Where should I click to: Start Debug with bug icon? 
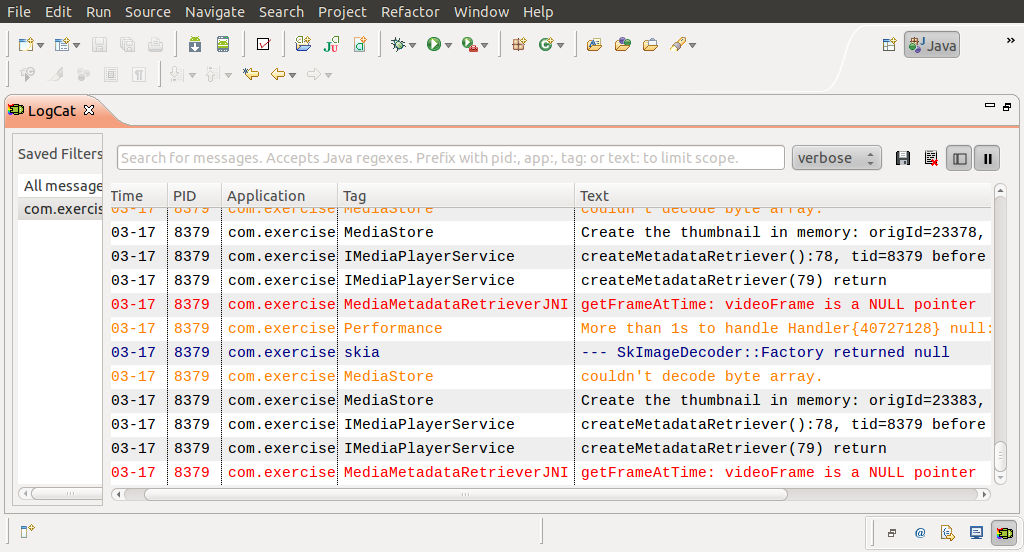(x=398, y=44)
